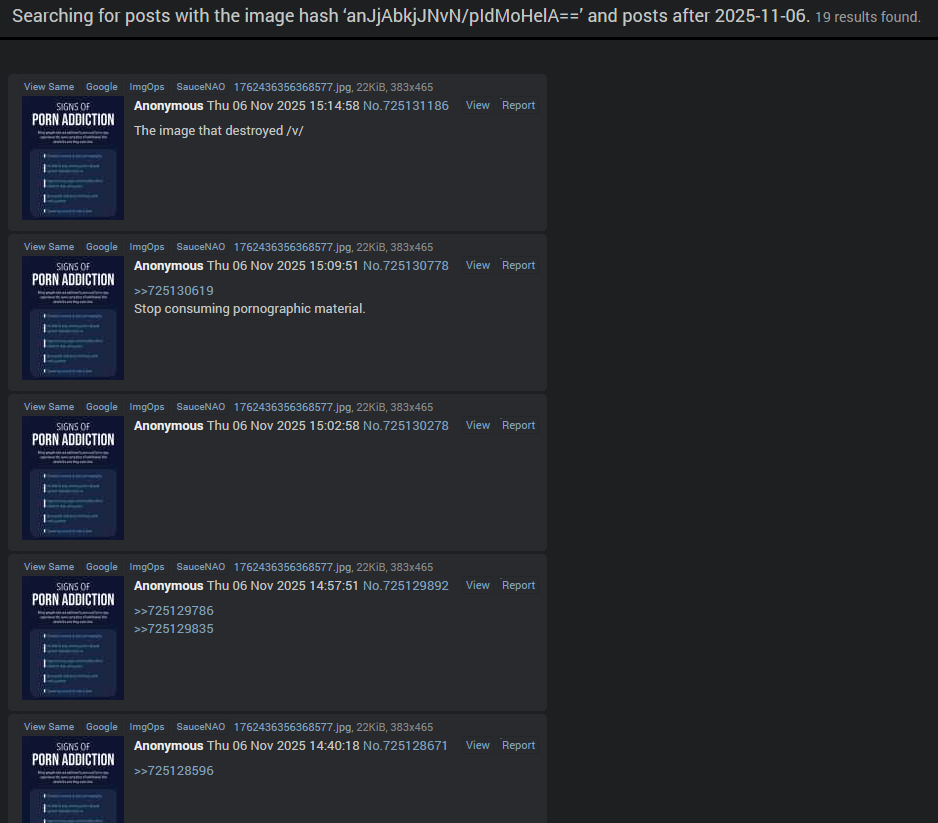Image resolution: width=938 pixels, height=823 pixels.
Task: Click View Same for post No.725128671
Action: pyautogui.click(x=48, y=727)
